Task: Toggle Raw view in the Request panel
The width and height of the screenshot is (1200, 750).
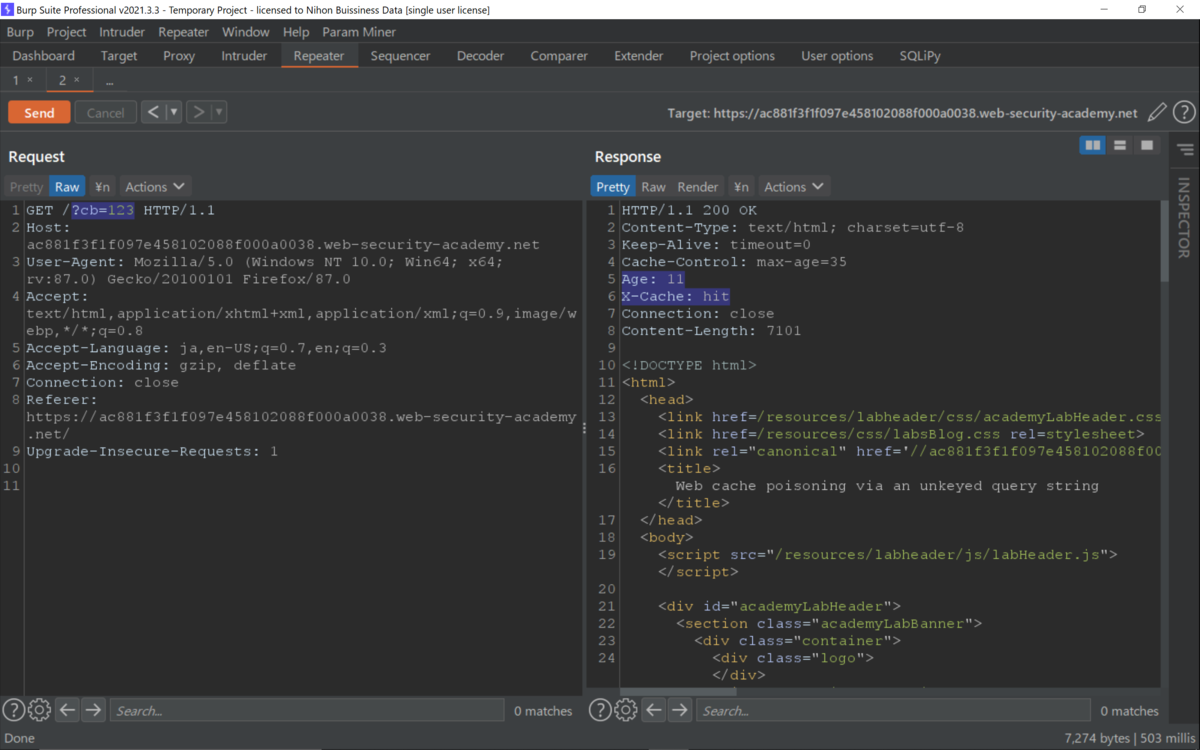Action: point(67,187)
